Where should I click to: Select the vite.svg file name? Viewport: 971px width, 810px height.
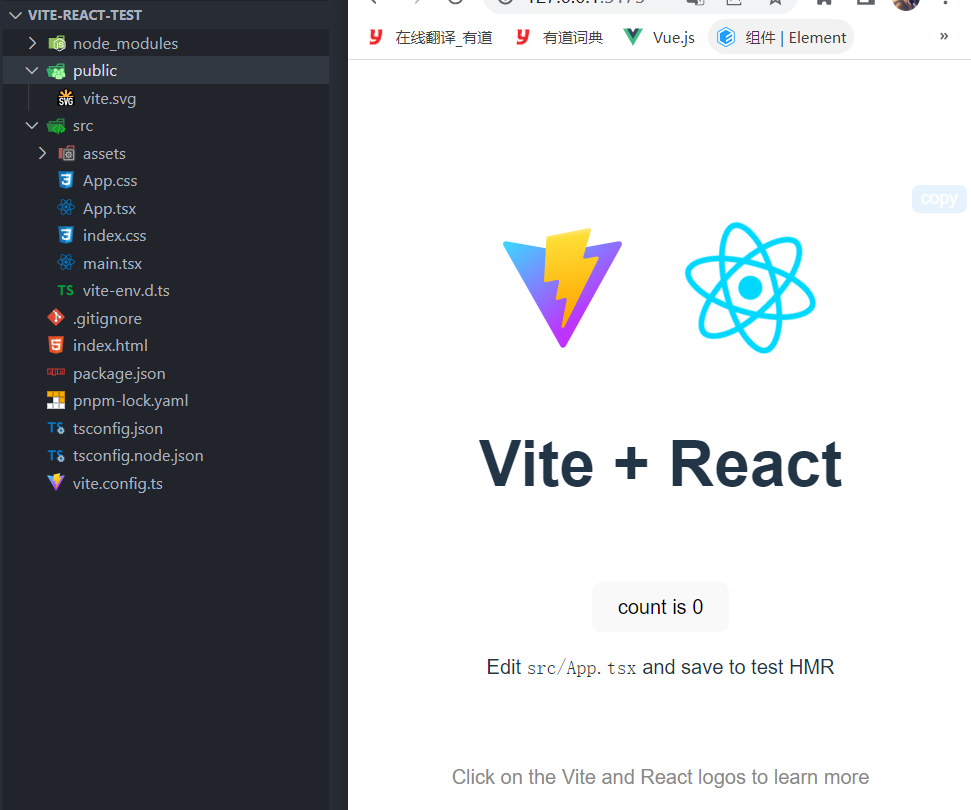(110, 98)
